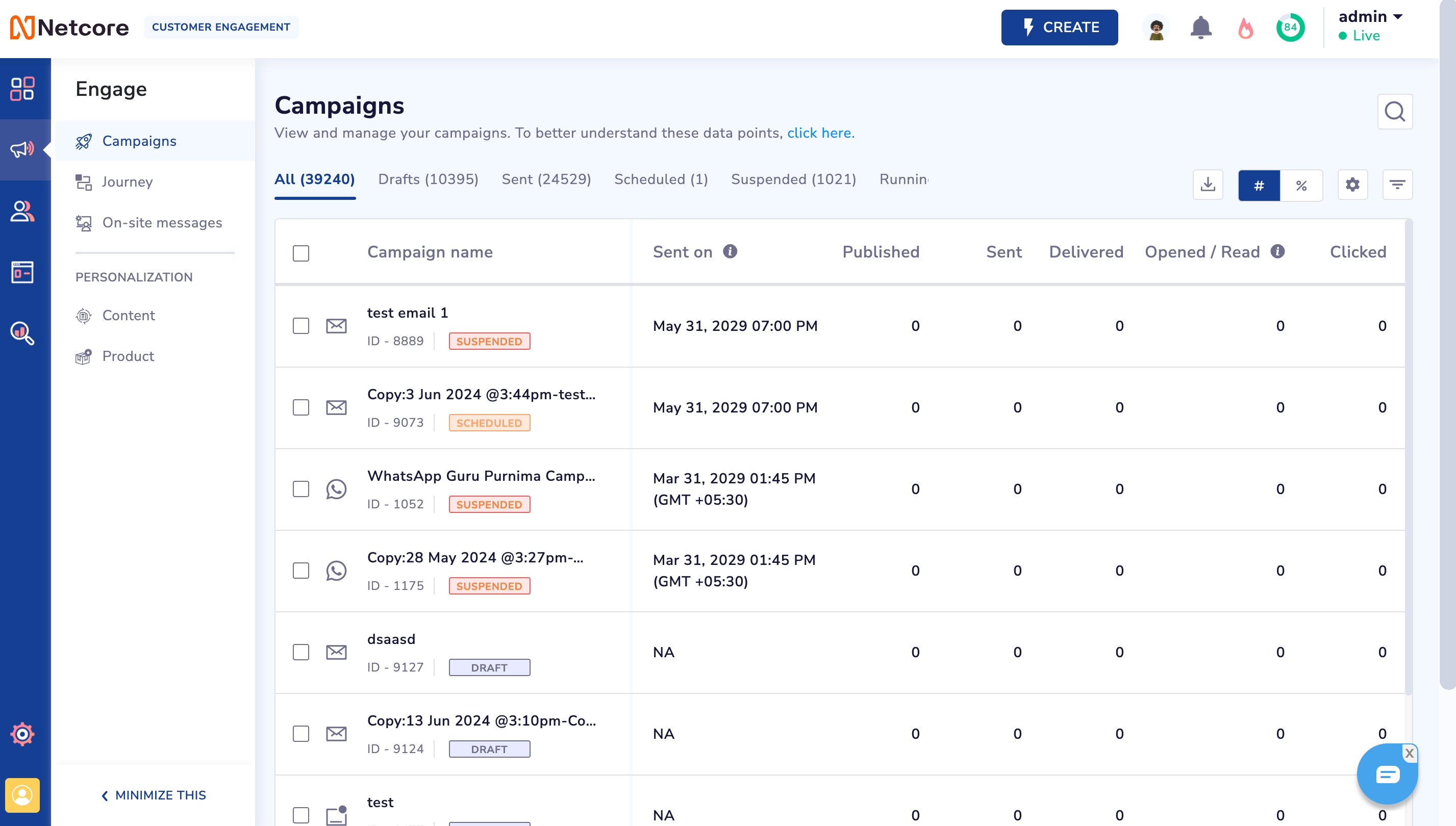Open the Drafts (10395) tab
This screenshot has height=826, width=1456.
click(x=428, y=179)
